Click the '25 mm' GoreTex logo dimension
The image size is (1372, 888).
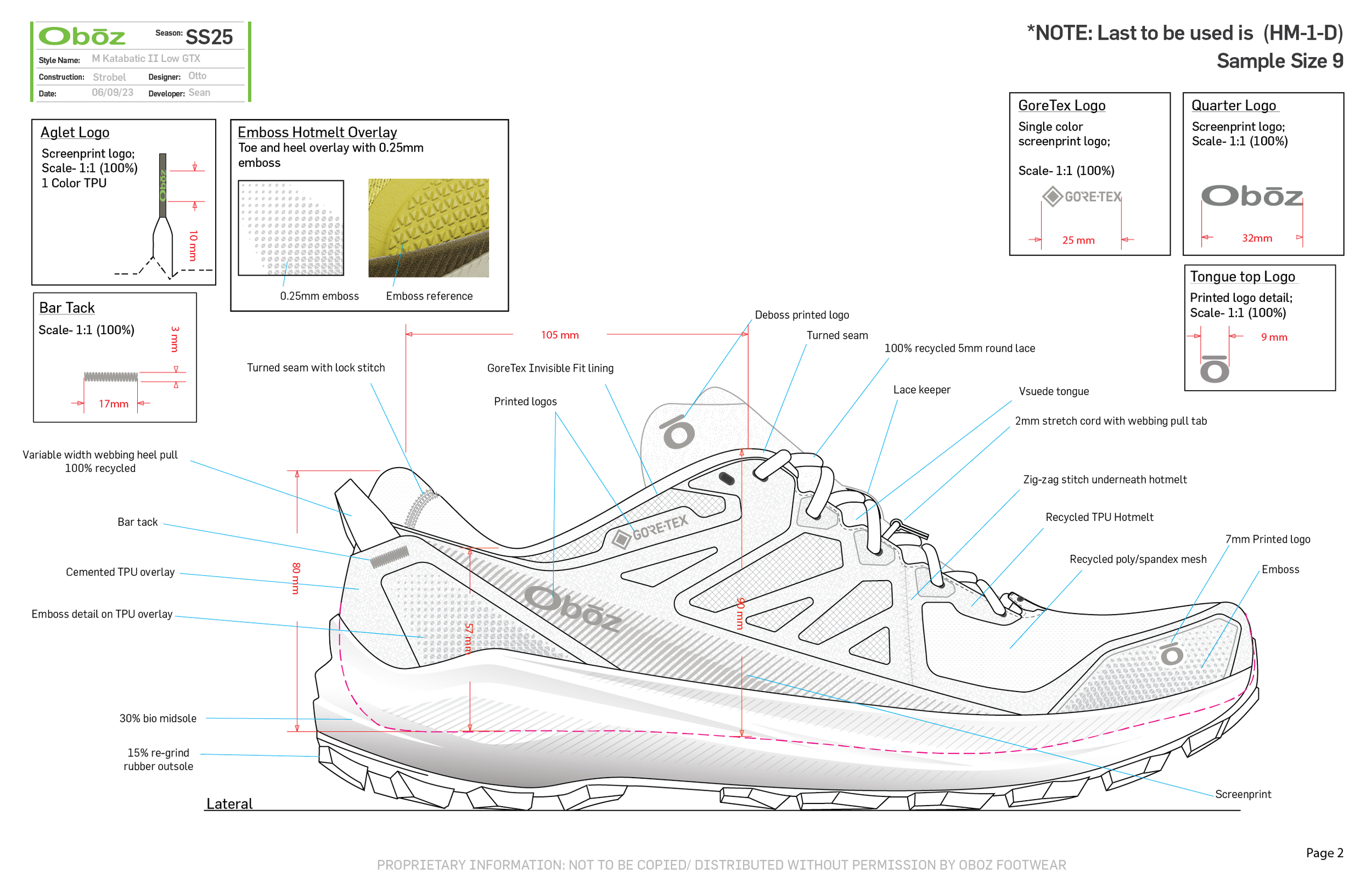[1078, 240]
